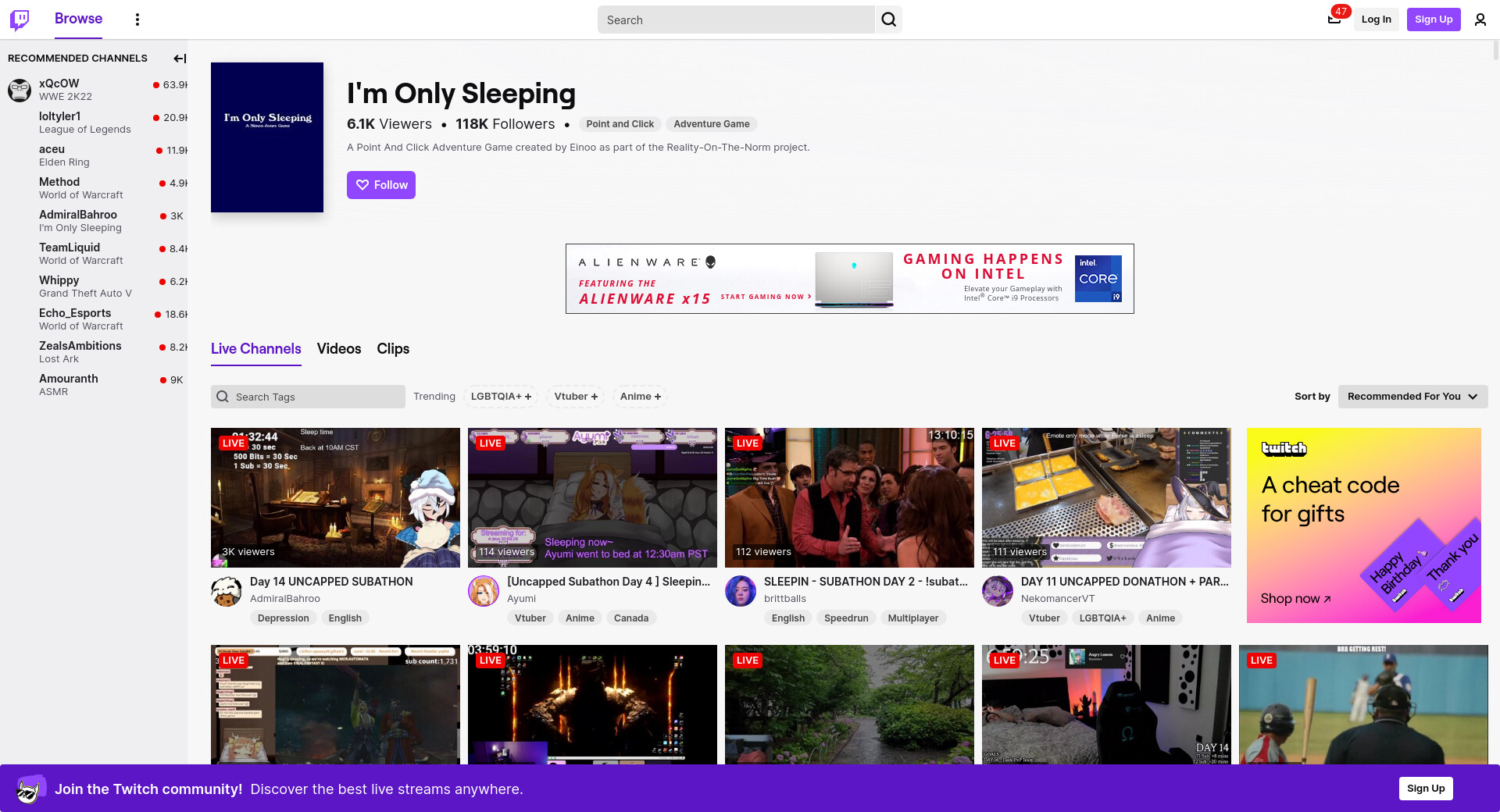The image size is (1500, 812).
Task: Add the Vtuber trending tag filter
Action: tap(576, 397)
